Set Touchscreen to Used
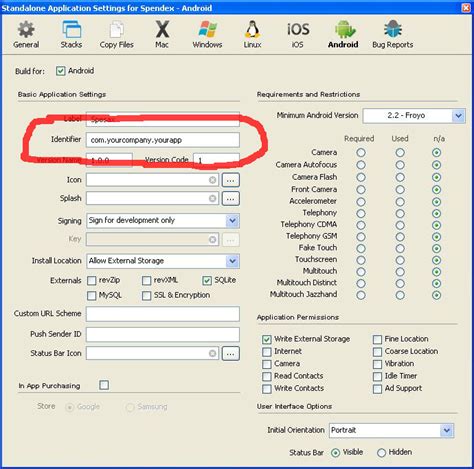 tap(400, 260)
